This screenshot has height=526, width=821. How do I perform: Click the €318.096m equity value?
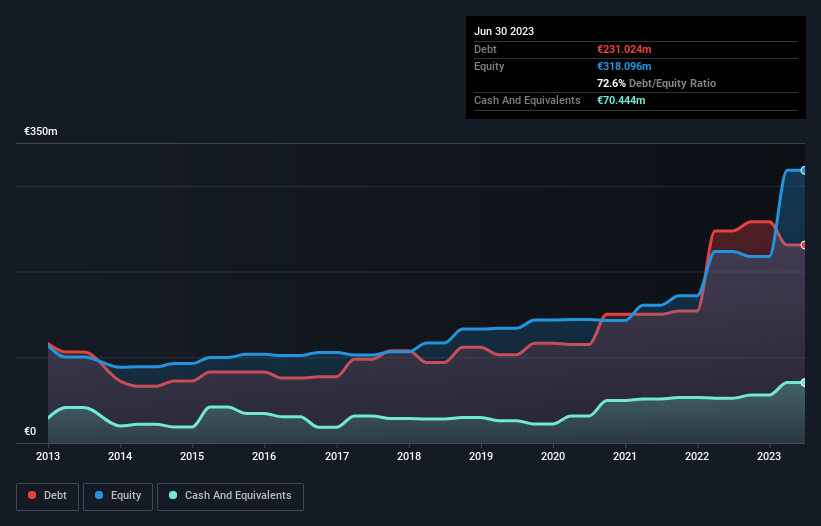click(624, 66)
